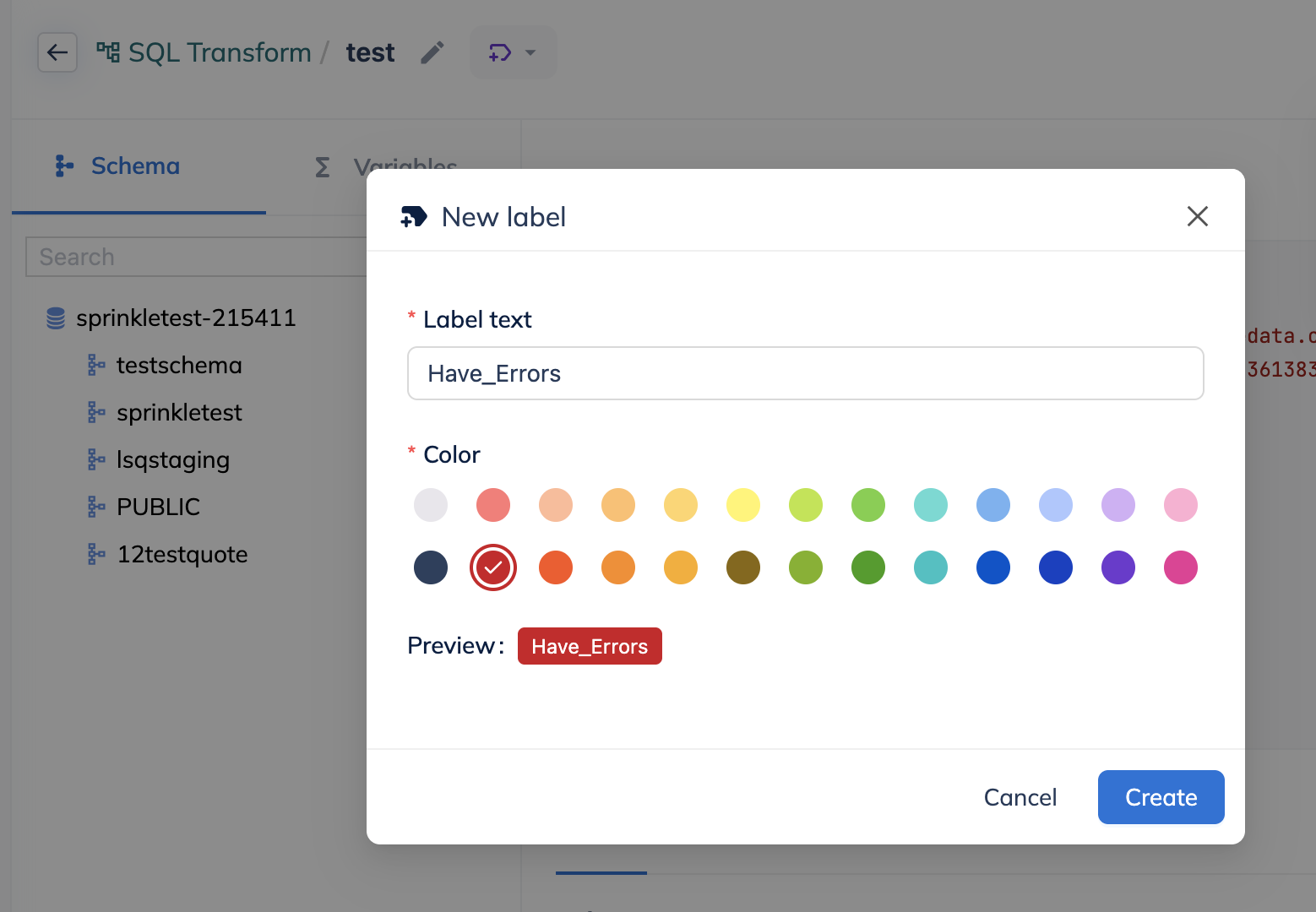Click the Label text input field
1316x912 pixels.
pyautogui.click(x=805, y=373)
